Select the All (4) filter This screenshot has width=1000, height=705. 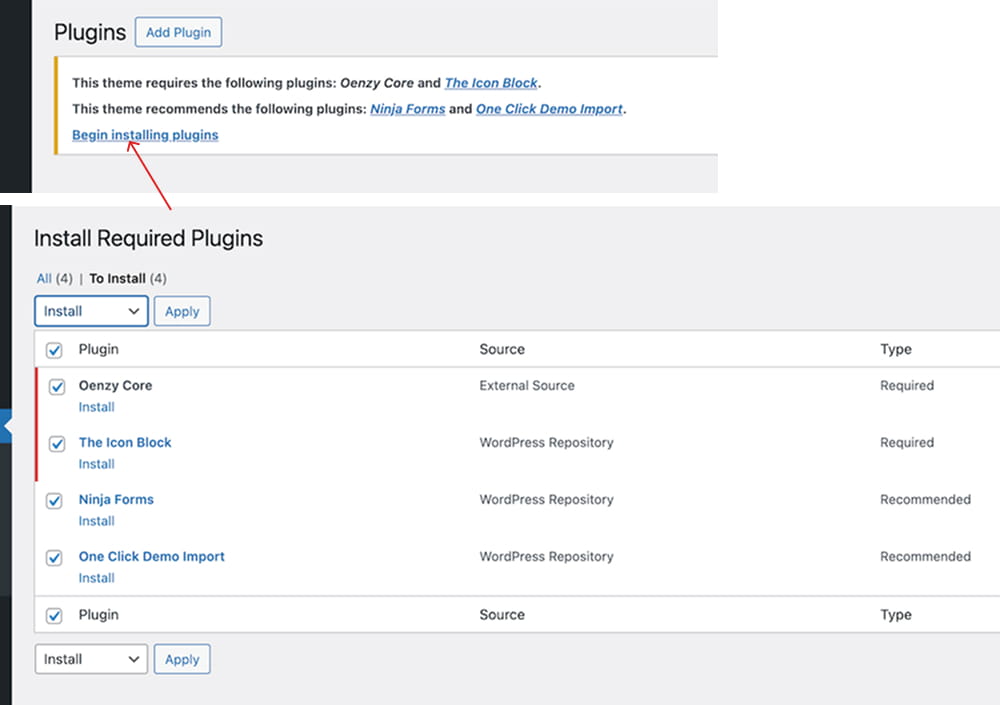click(x=45, y=278)
